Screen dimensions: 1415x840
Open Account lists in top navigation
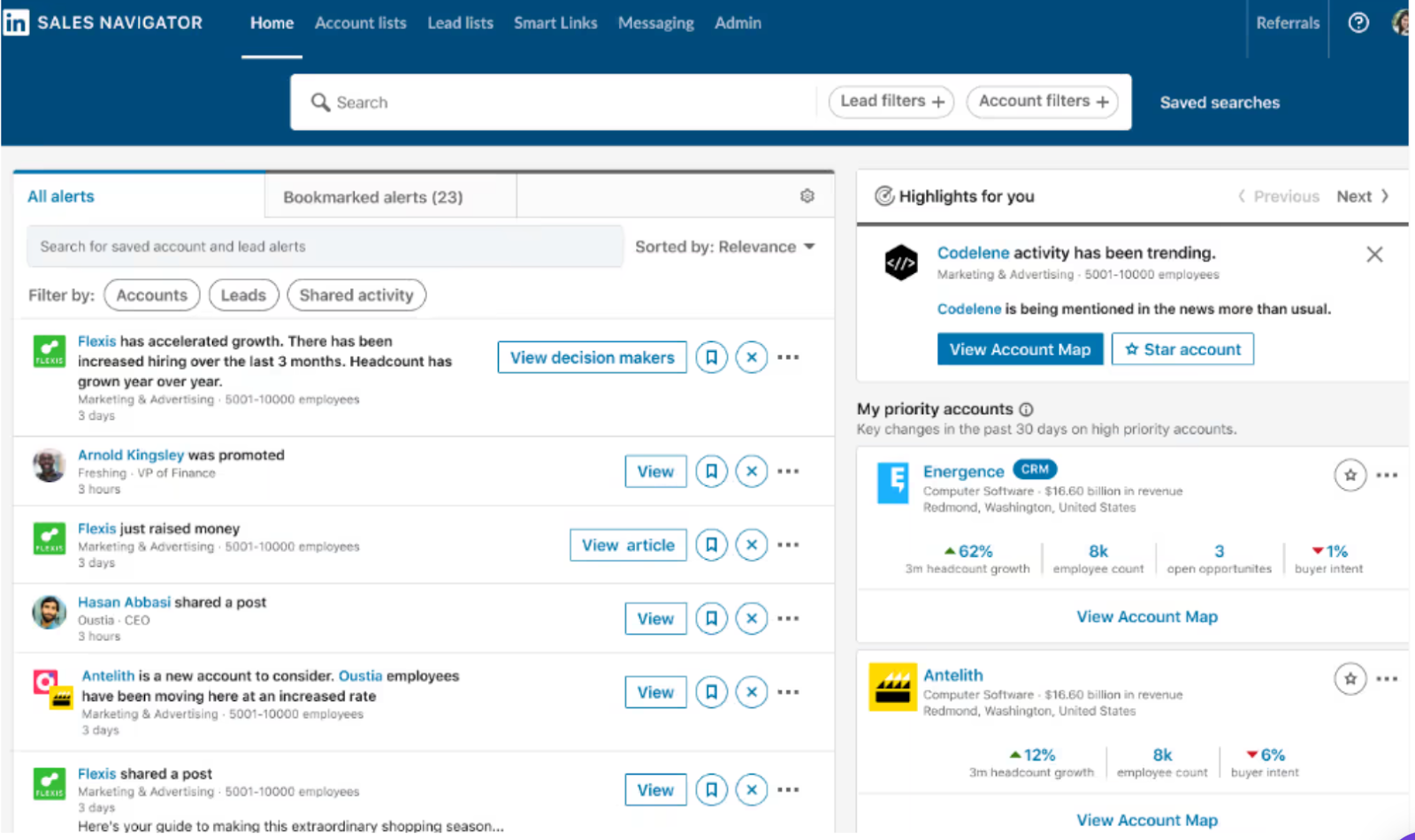(x=361, y=23)
